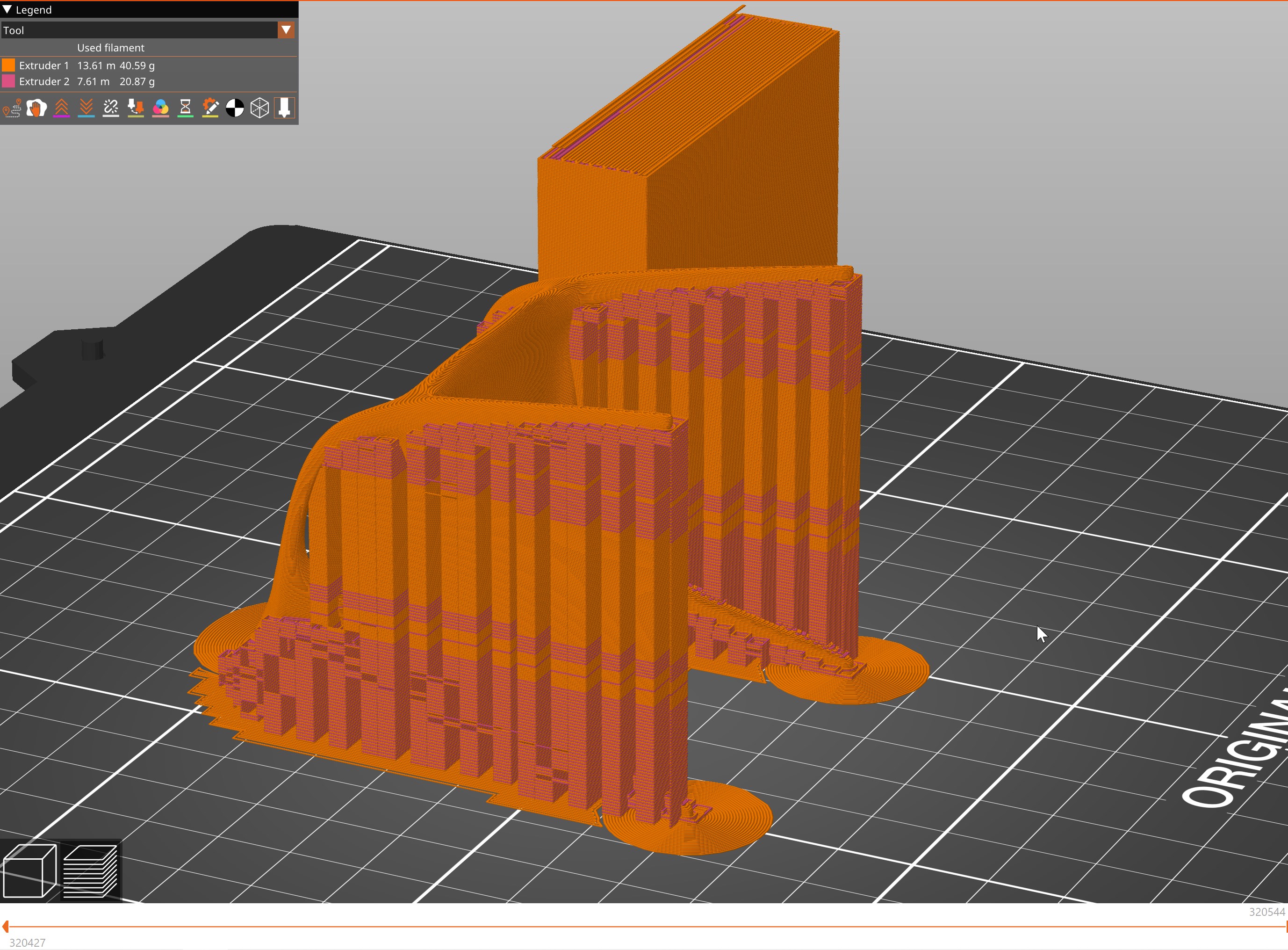The width and height of the screenshot is (1288, 950).
Task: Toggle seams broken-link icon
Action: pos(111,108)
